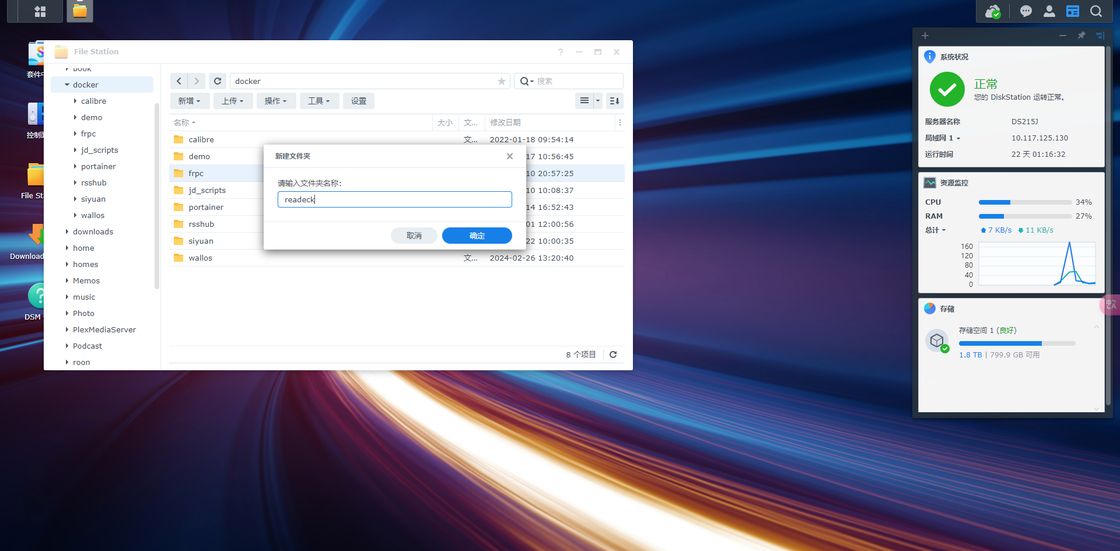Click the folder name input field
This screenshot has width=1120, height=551.
[394, 199]
